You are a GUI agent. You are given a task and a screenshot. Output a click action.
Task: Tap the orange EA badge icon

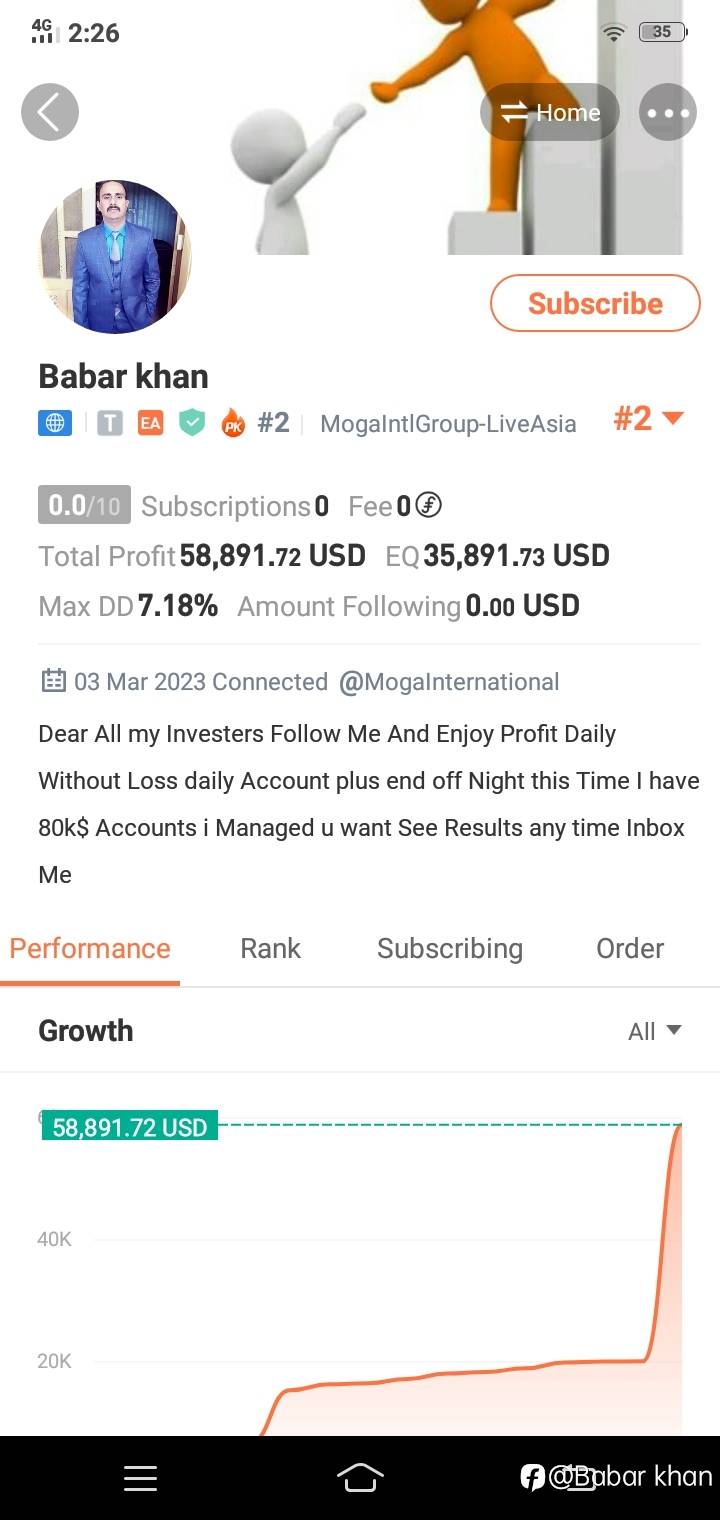coord(150,423)
